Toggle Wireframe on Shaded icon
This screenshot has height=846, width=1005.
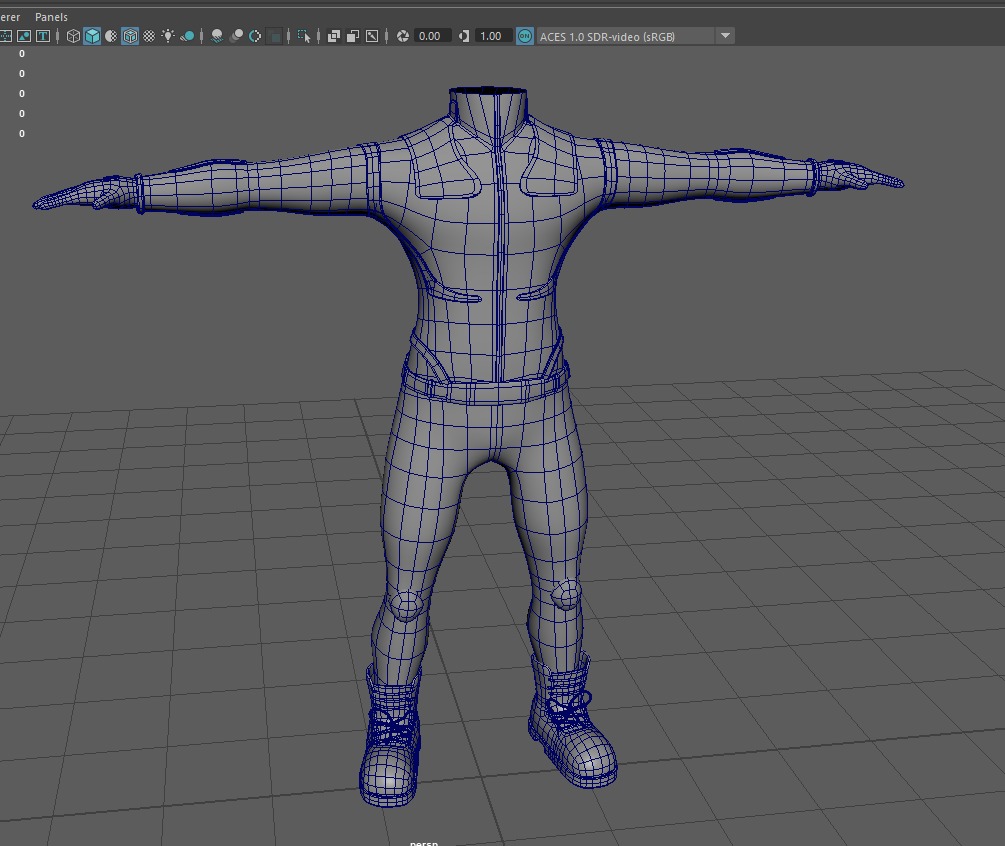130,36
